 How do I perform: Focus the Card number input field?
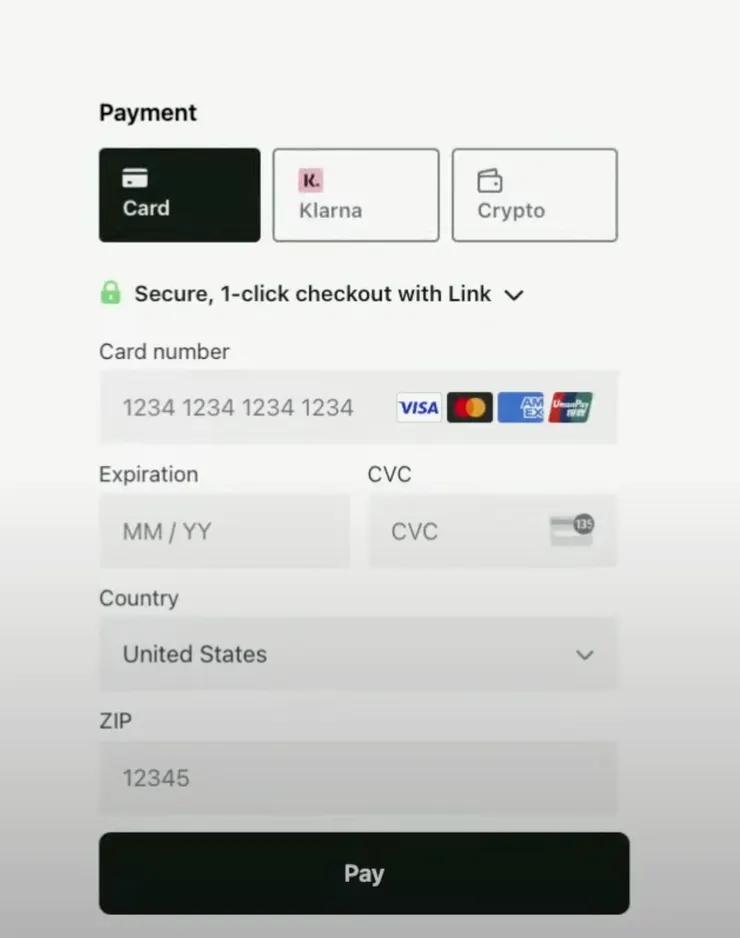point(358,407)
